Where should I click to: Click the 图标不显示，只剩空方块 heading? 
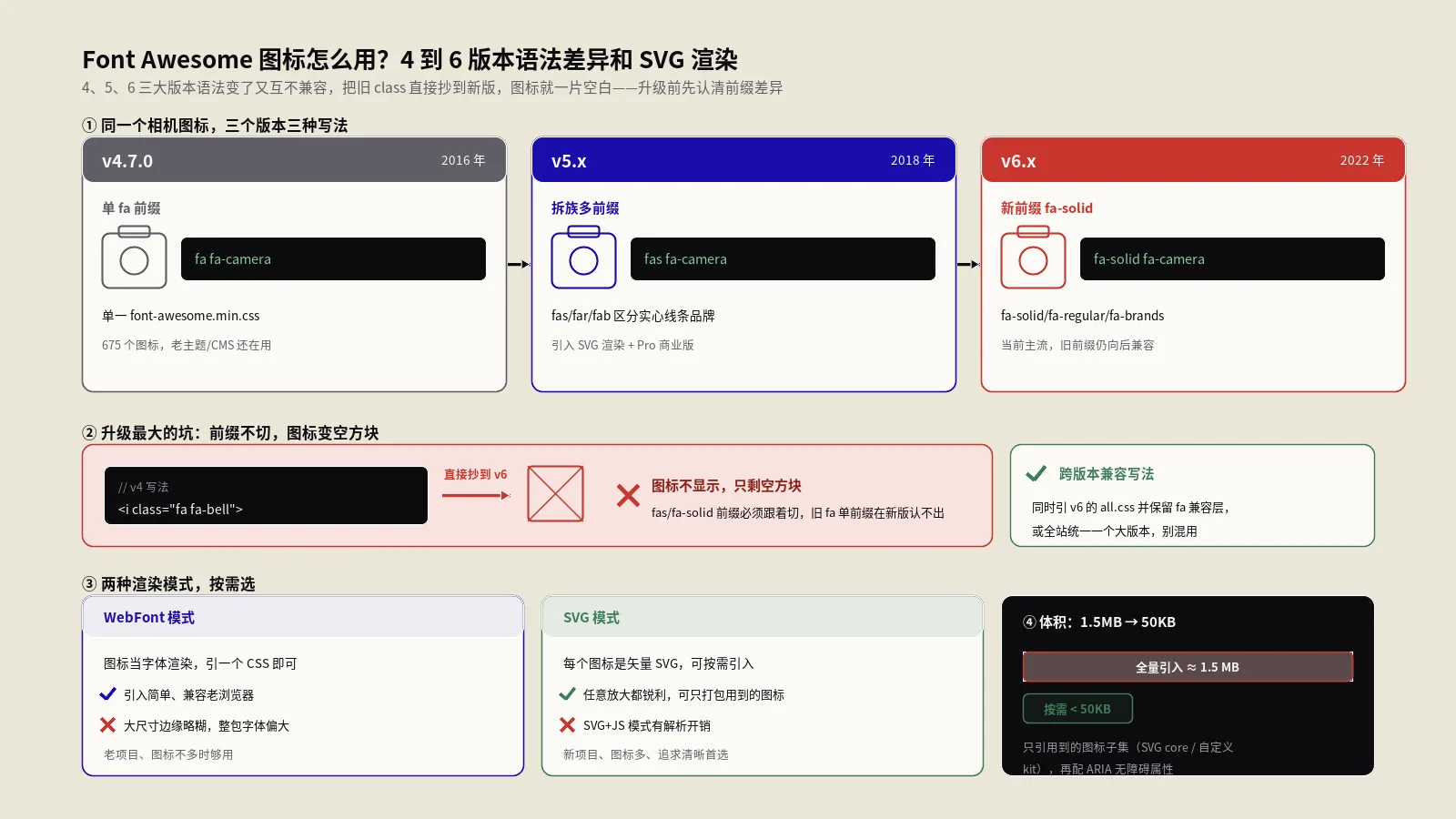[x=726, y=486]
